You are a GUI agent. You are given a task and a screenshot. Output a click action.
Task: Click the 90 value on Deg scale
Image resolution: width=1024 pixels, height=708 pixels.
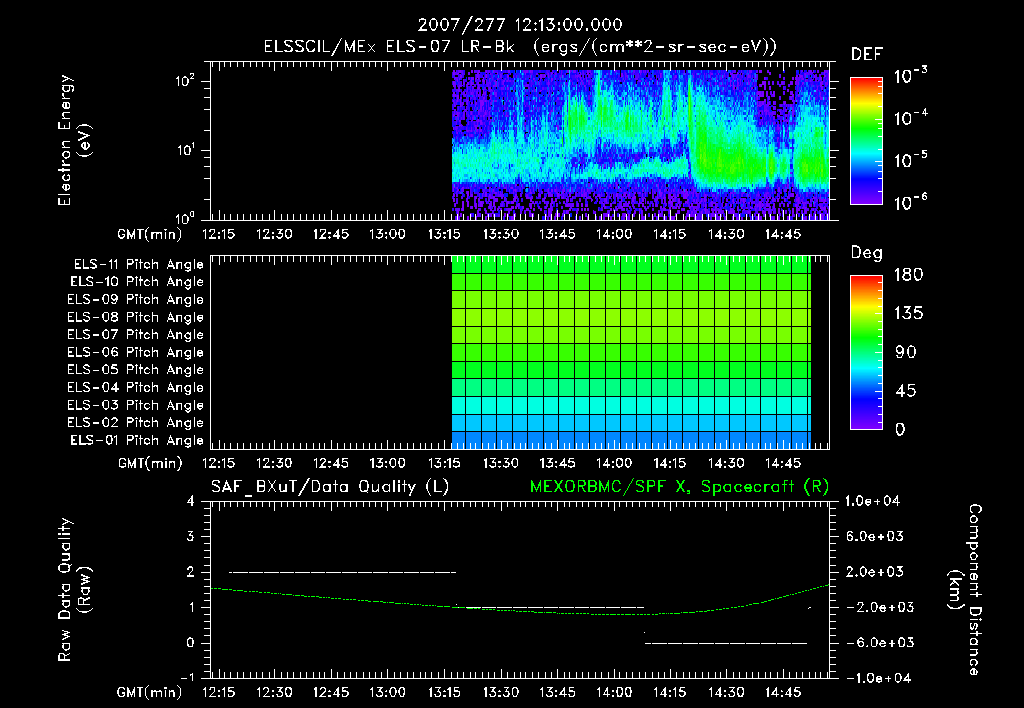[906, 353]
